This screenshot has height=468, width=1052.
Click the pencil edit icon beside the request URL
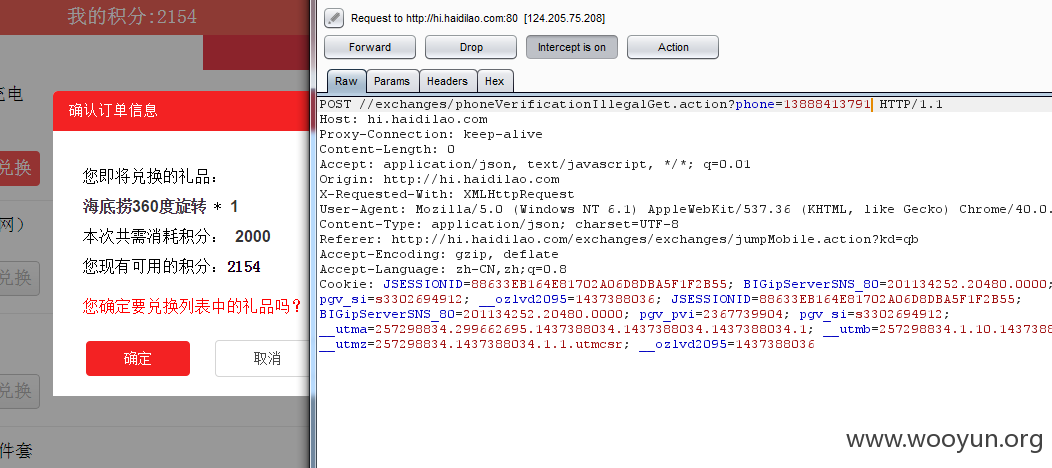(334, 18)
